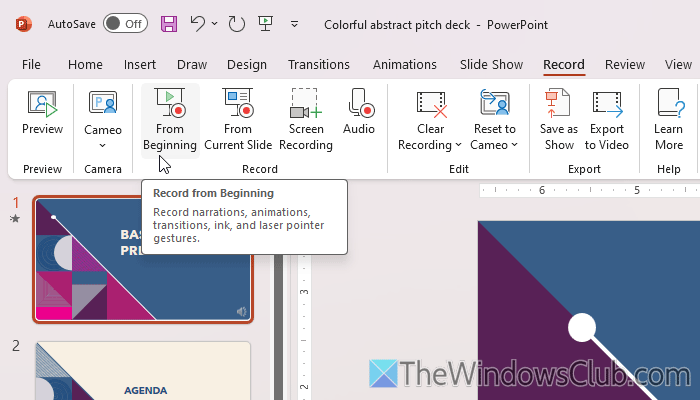This screenshot has height=400, width=700.
Task: Record From Current Slide
Action: pos(238,119)
